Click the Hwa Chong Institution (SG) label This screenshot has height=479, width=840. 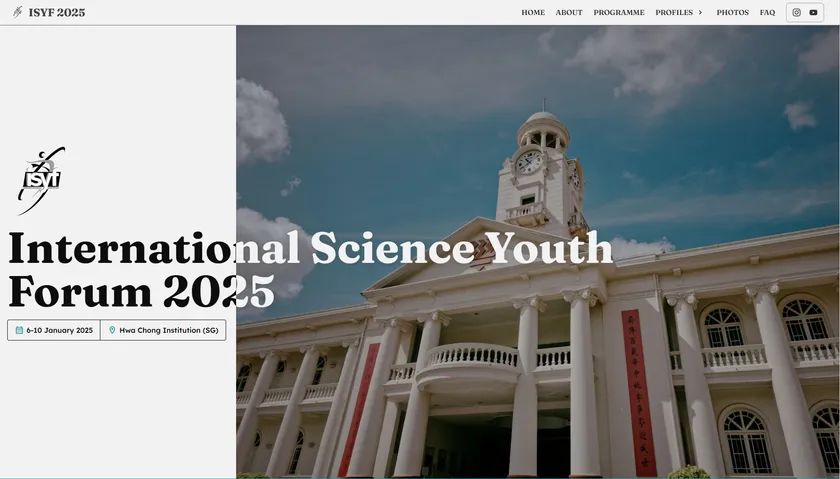point(168,330)
